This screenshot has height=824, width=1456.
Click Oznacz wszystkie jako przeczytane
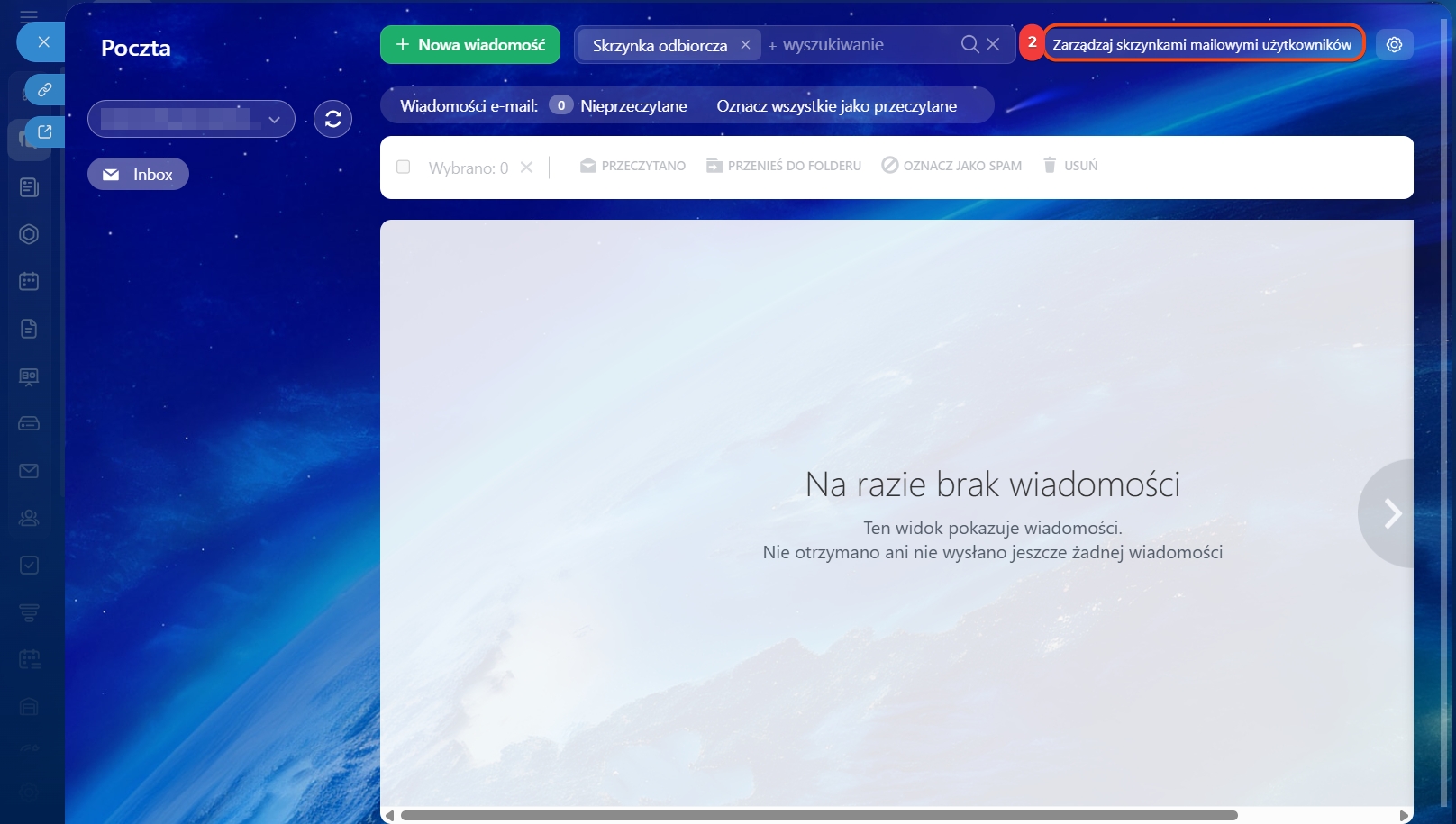click(836, 105)
